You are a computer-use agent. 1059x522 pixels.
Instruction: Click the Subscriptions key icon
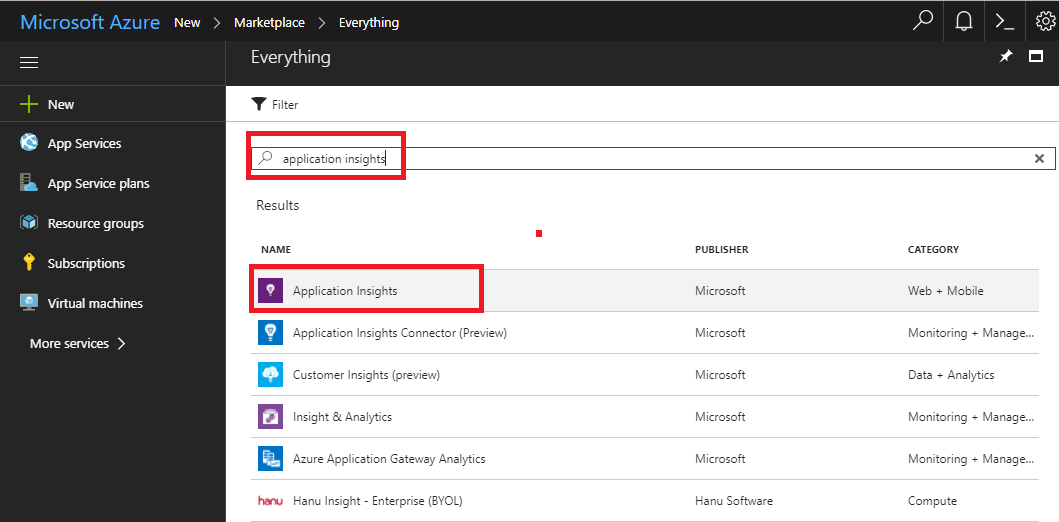coord(29,263)
